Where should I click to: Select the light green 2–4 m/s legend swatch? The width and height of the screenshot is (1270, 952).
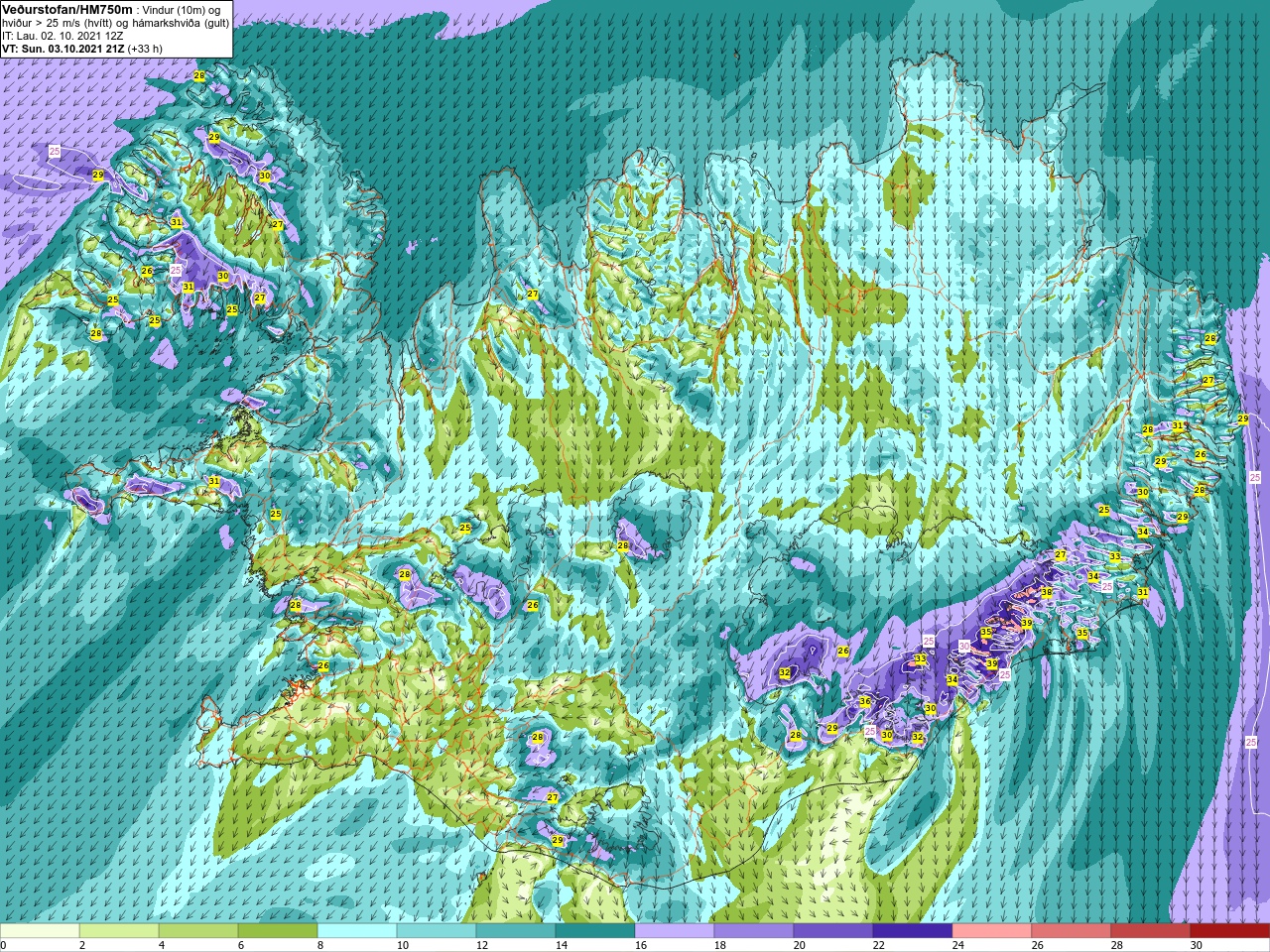(119, 931)
